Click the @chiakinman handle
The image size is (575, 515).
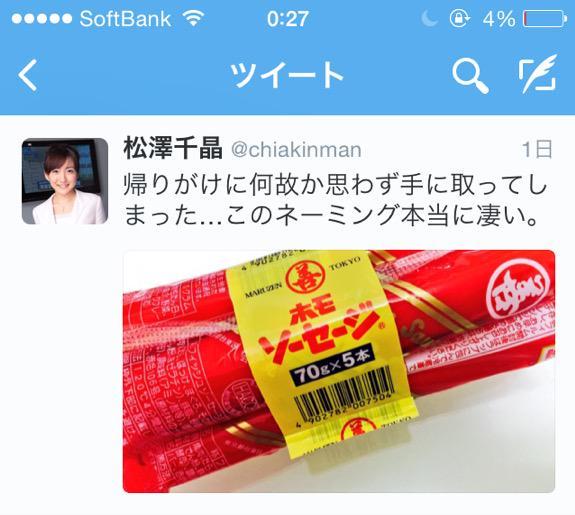click(296, 150)
